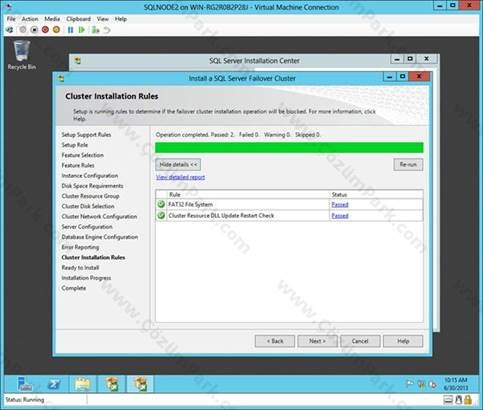Click the Next button
This screenshot has height=410, width=483.
(x=317, y=341)
